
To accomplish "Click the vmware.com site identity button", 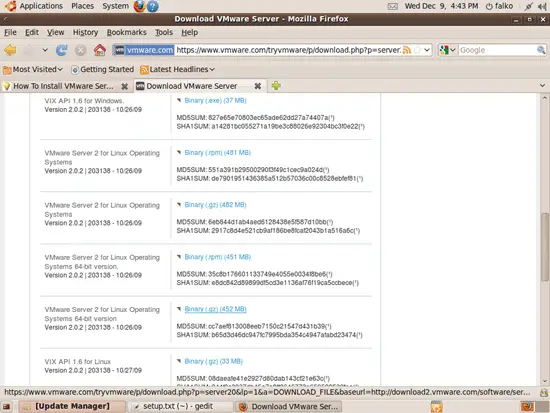I will tap(144, 50).
